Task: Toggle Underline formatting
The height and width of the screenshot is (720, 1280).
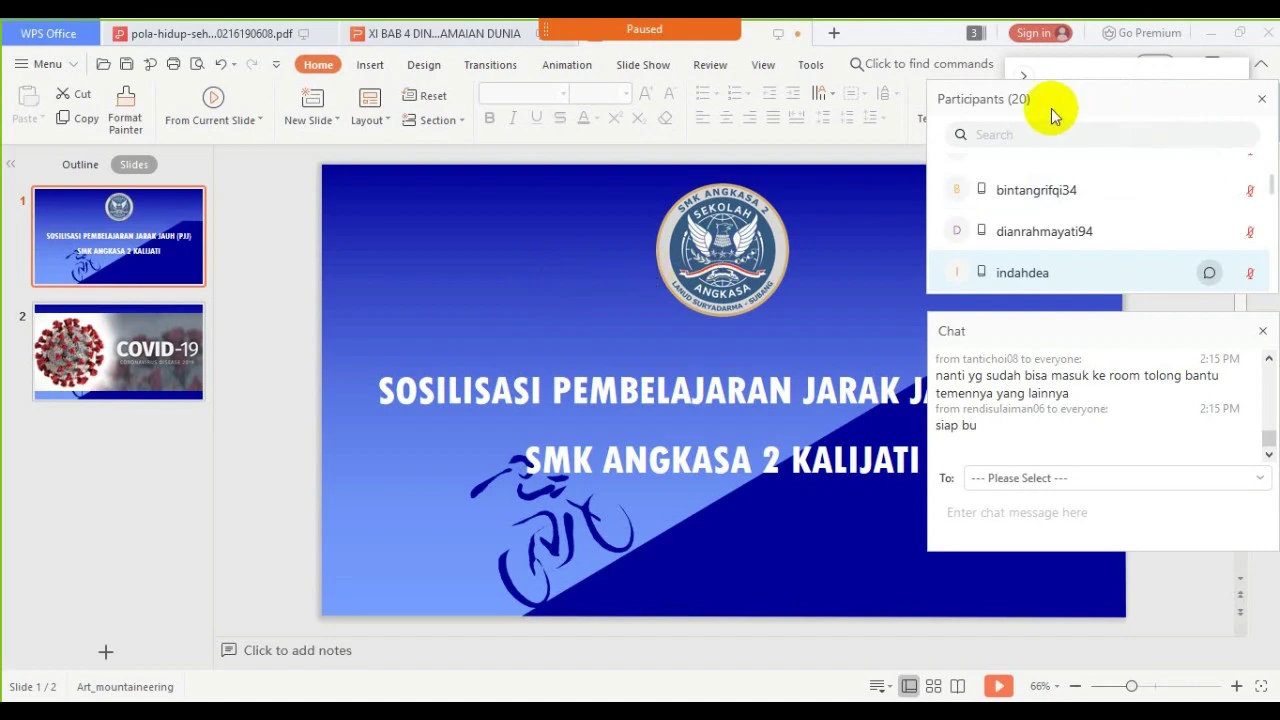Action: (536, 118)
